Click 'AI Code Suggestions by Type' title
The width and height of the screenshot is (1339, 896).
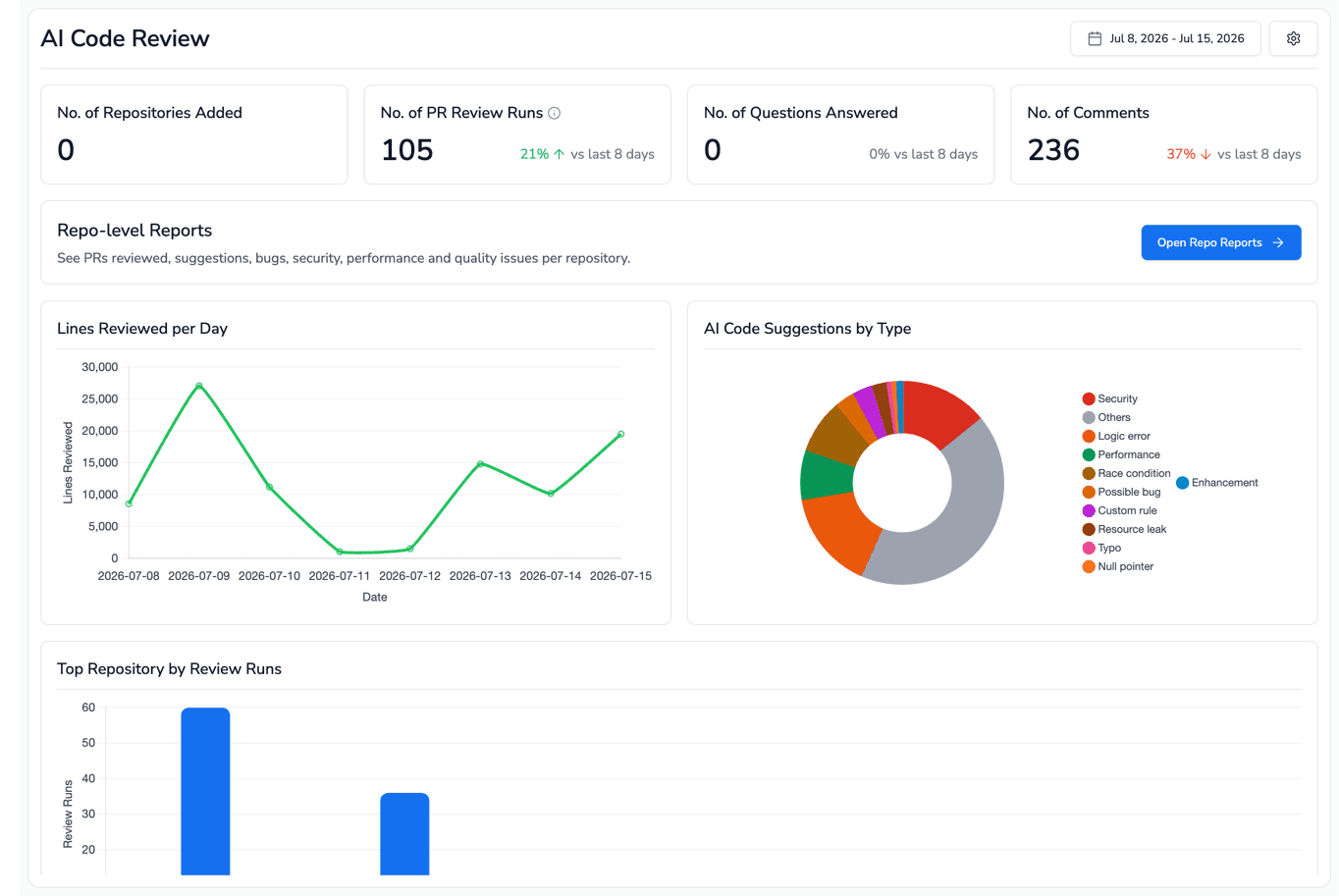tap(807, 329)
